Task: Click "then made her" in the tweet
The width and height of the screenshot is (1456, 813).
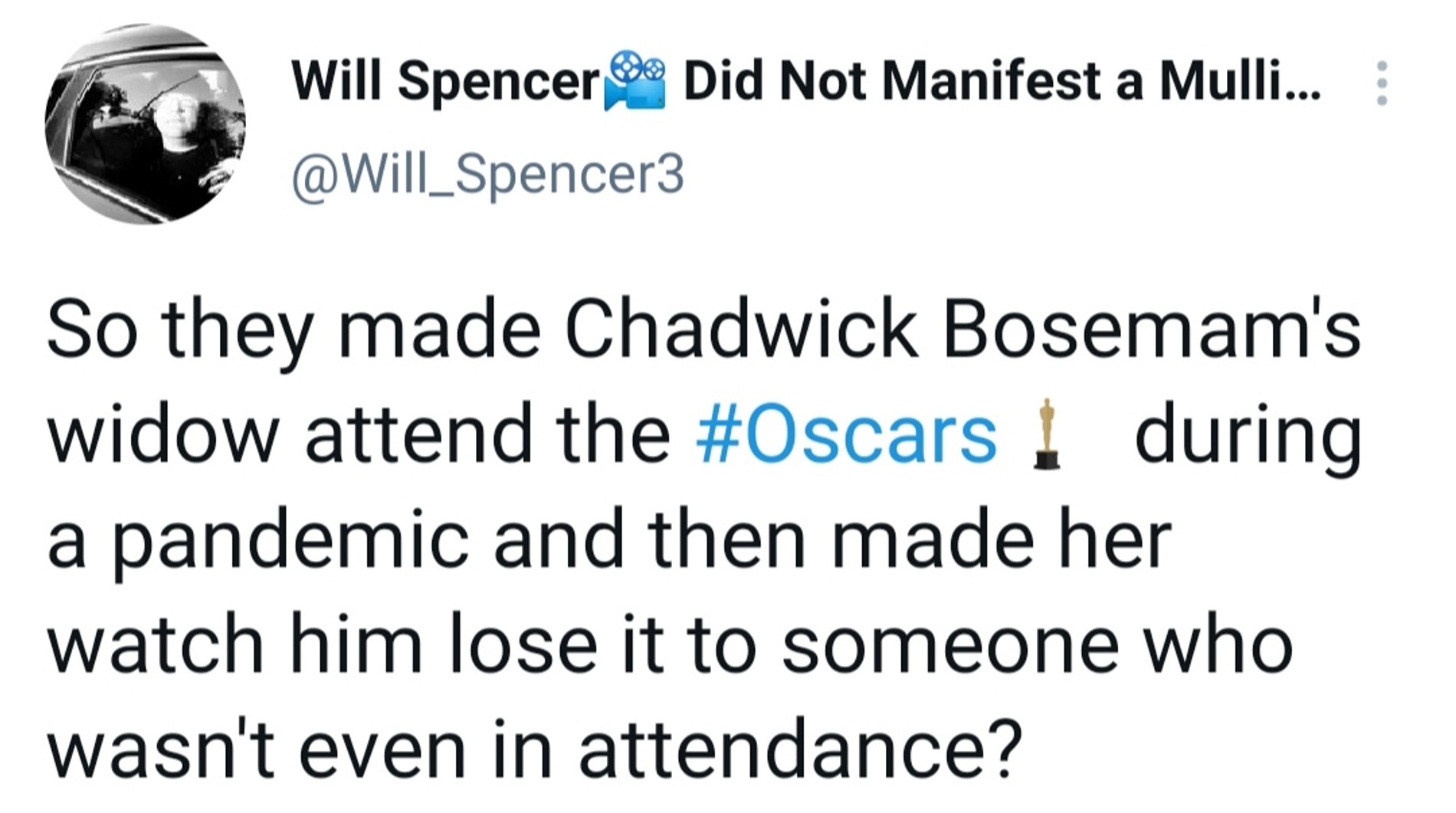Action: (909, 541)
